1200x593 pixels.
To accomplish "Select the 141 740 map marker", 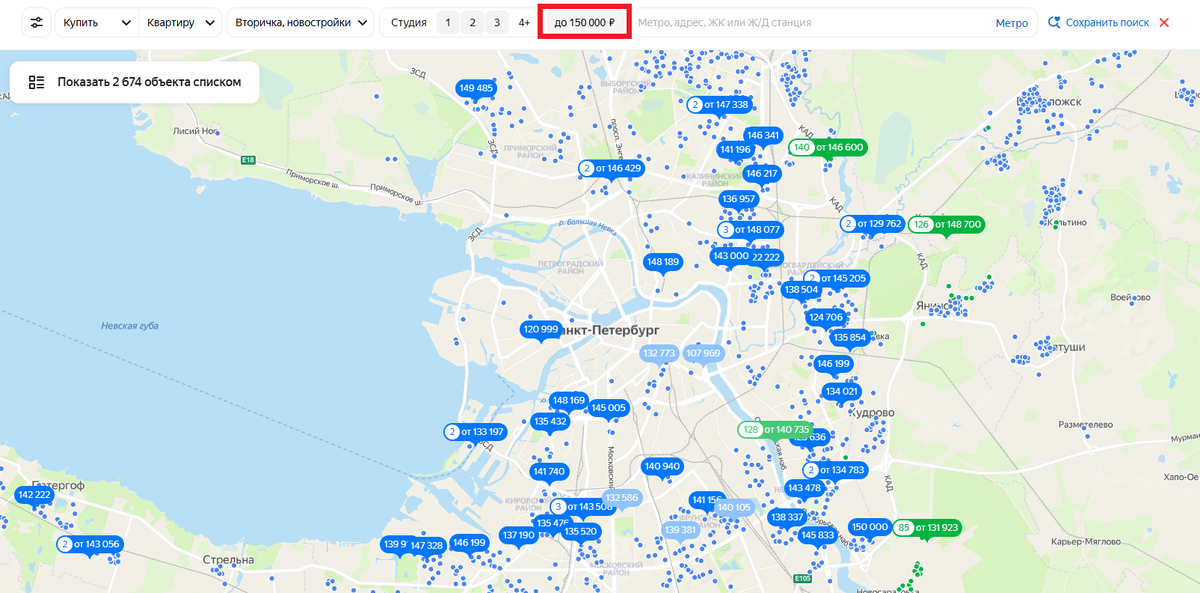I will point(549,471).
